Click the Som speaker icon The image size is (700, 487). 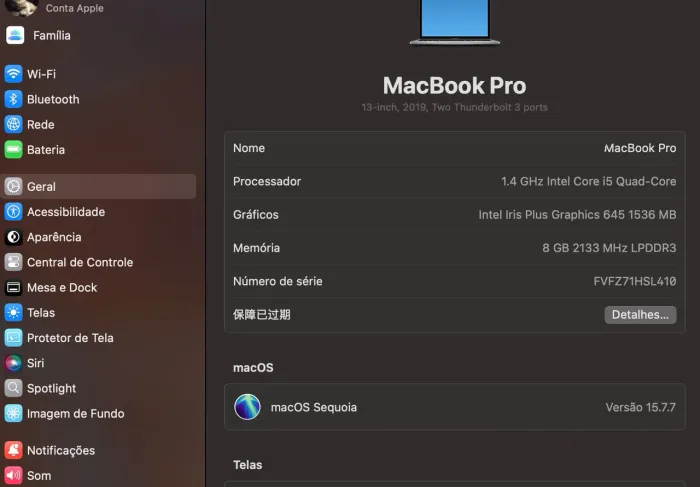13,475
